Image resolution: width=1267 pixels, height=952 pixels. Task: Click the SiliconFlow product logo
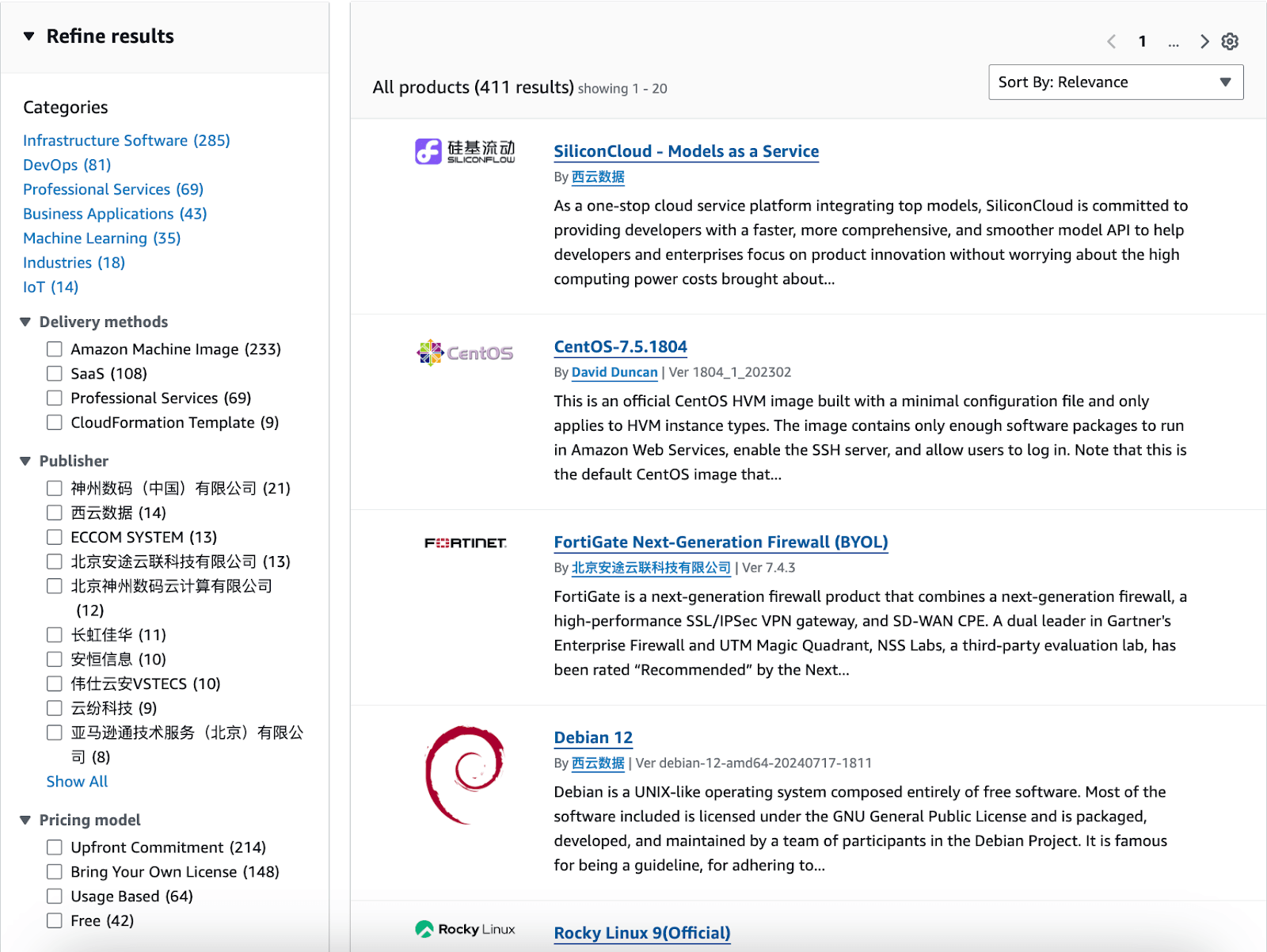pyautogui.click(x=465, y=151)
